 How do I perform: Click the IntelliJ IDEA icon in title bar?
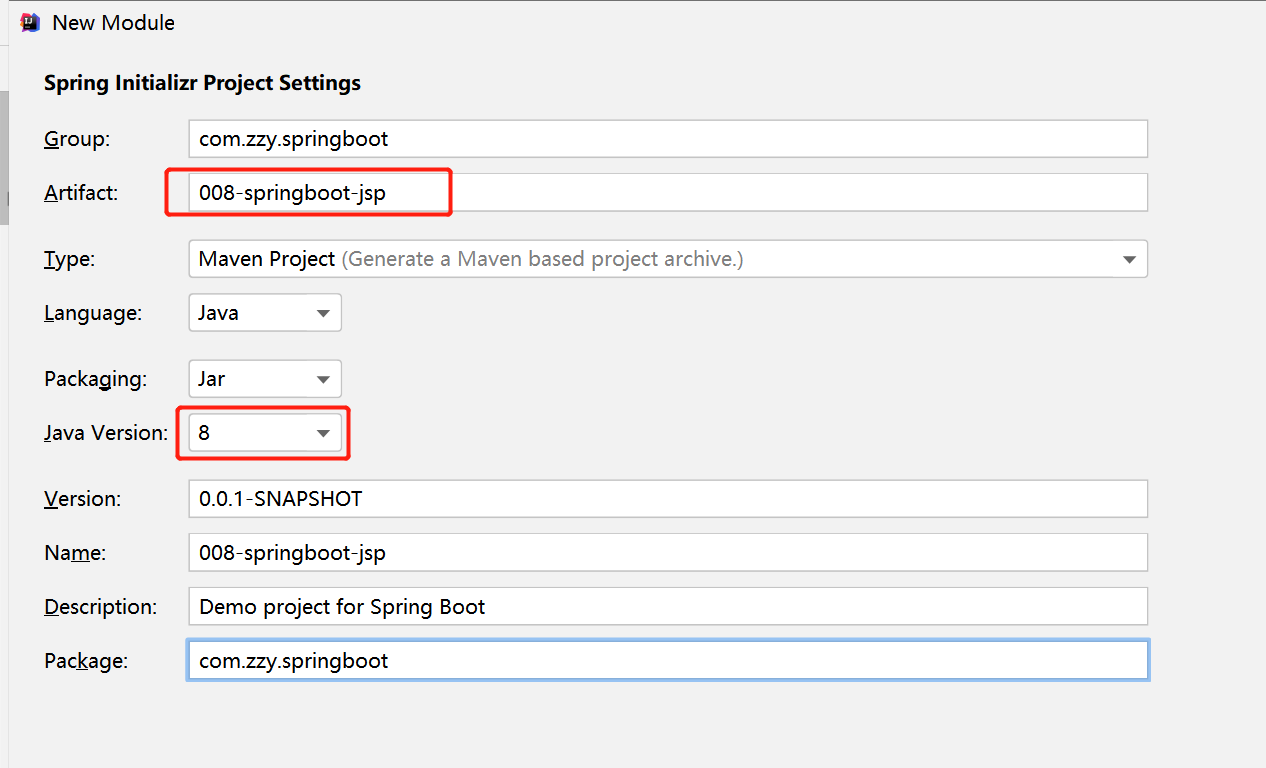tap(30, 22)
